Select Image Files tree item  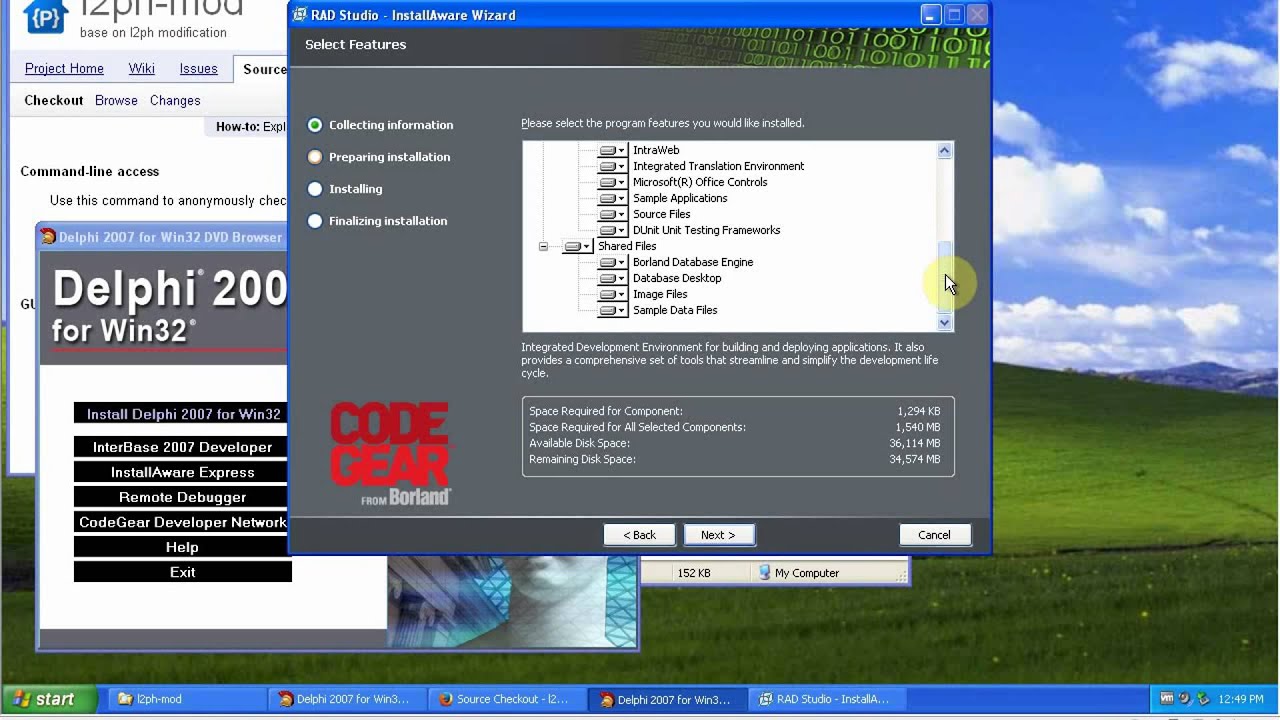660,294
